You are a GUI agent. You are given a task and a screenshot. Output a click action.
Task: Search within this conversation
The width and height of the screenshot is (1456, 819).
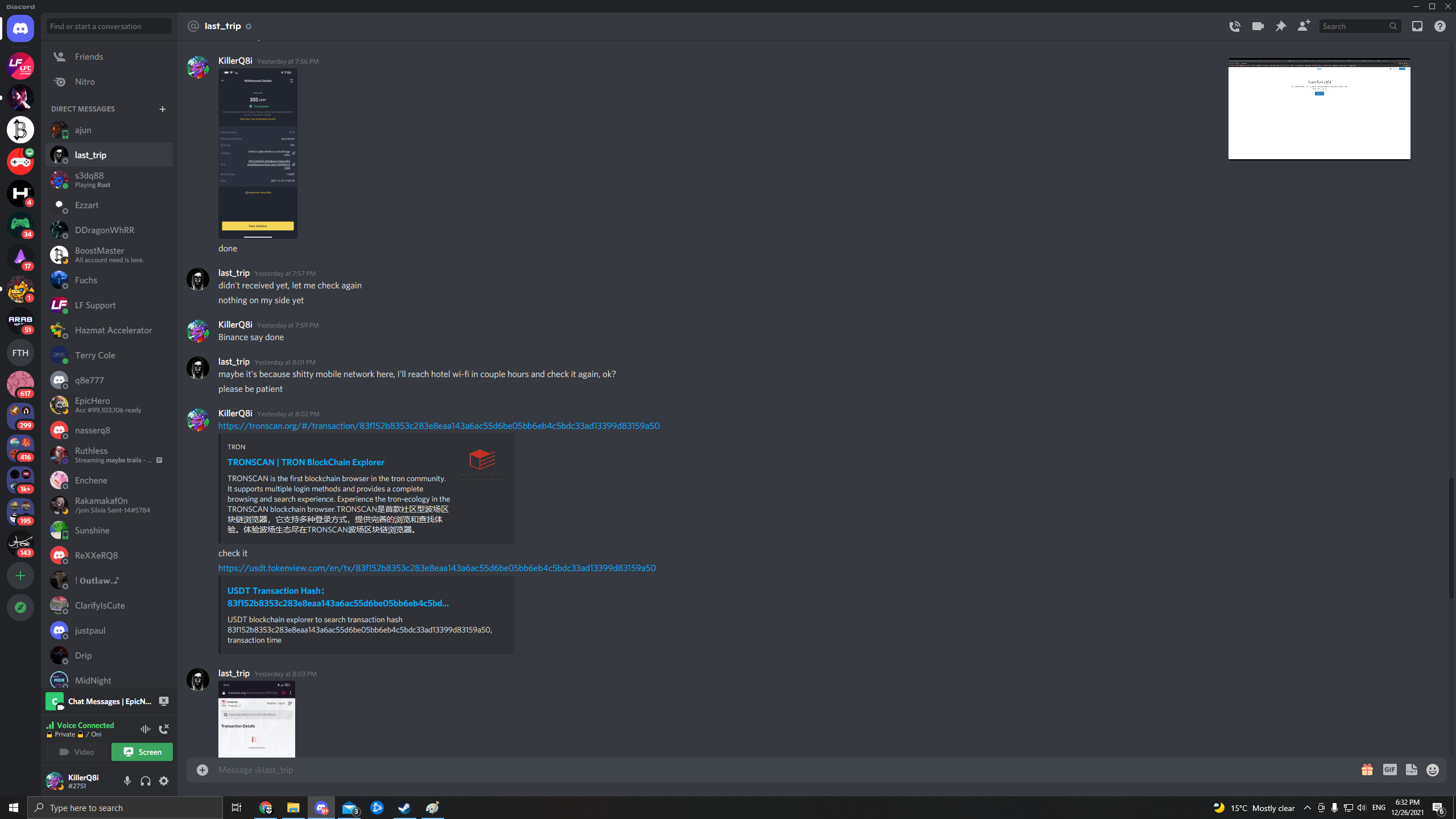click(1359, 26)
